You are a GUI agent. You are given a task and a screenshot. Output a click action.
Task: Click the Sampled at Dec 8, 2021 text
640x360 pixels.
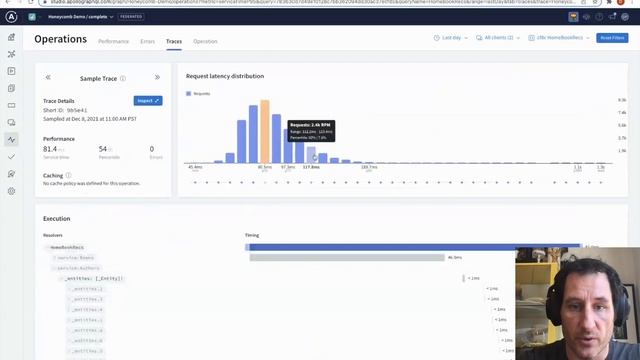90,119
